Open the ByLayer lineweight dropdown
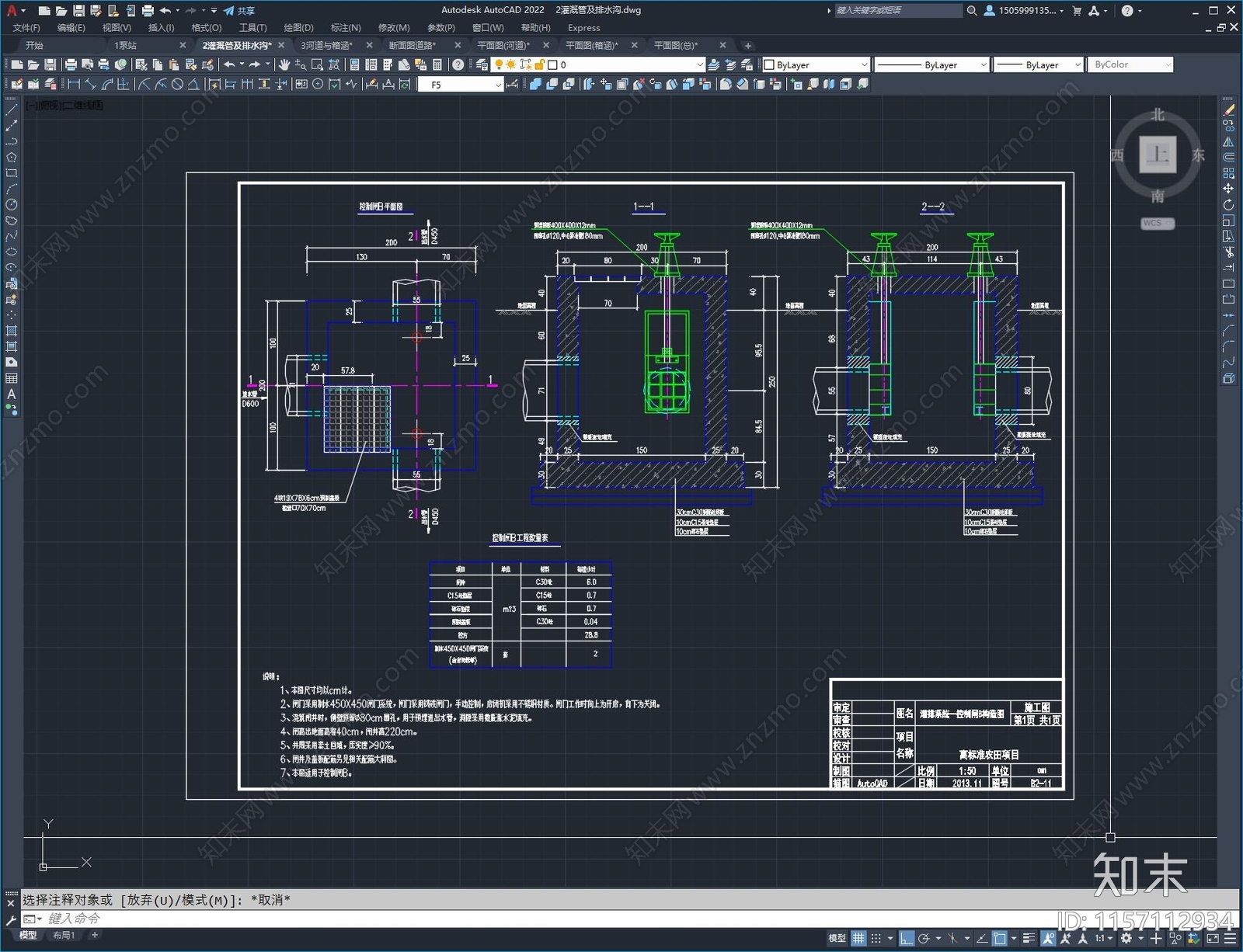The image size is (1243, 952). 1039,64
